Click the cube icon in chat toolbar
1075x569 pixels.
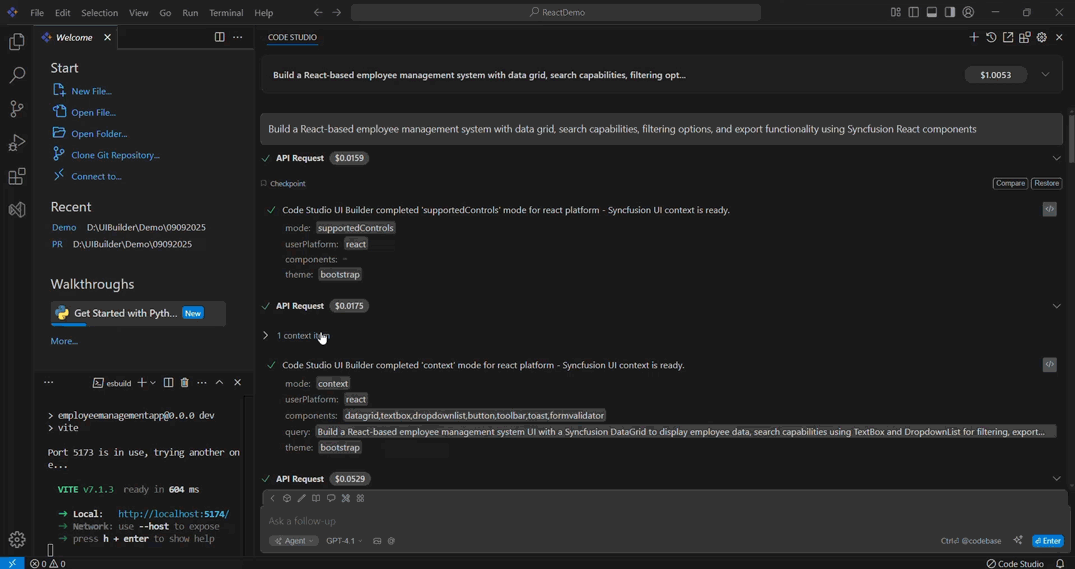click(x=287, y=498)
